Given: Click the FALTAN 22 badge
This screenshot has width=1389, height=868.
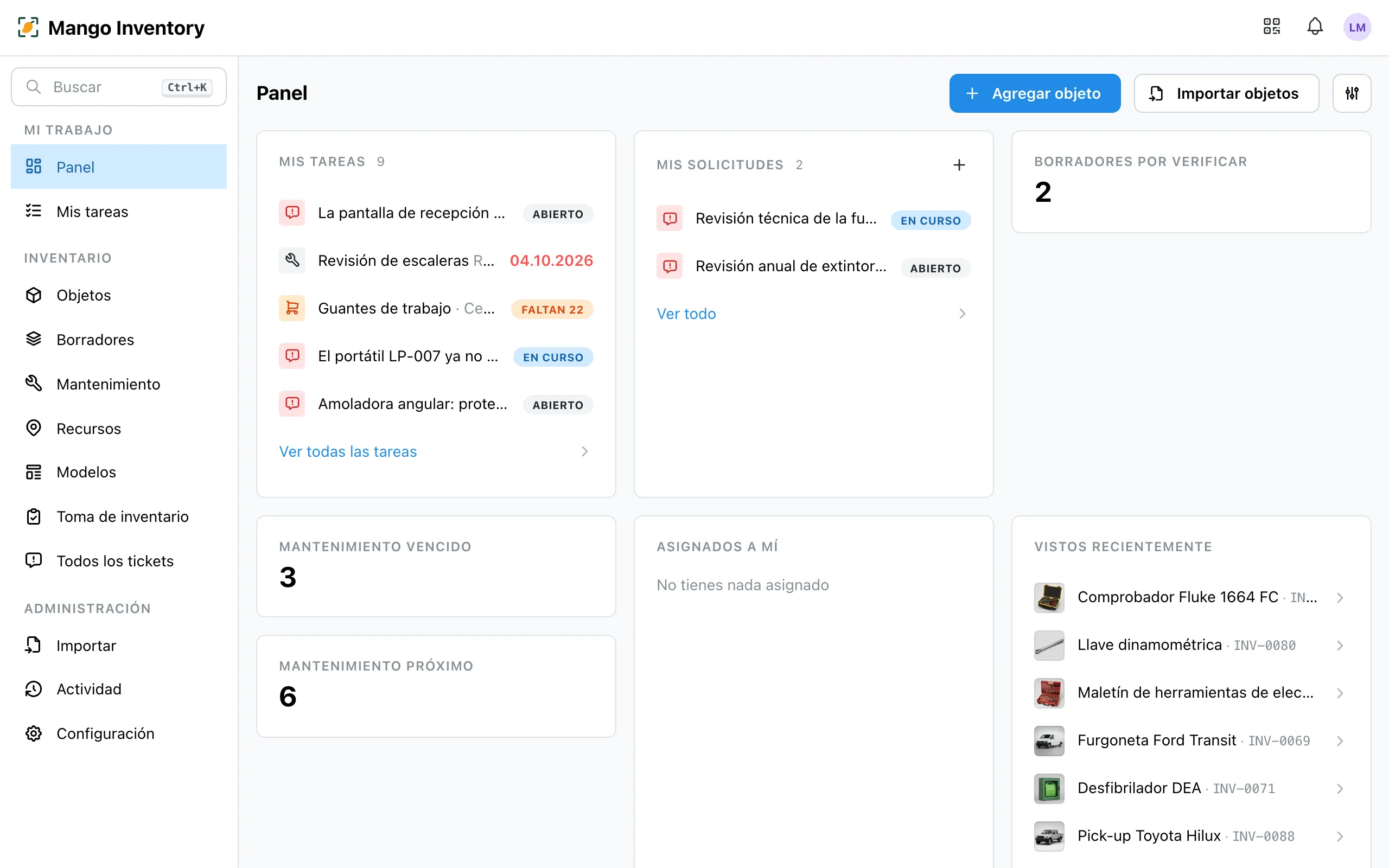Looking at the screenshot, I should click(552, 309).
